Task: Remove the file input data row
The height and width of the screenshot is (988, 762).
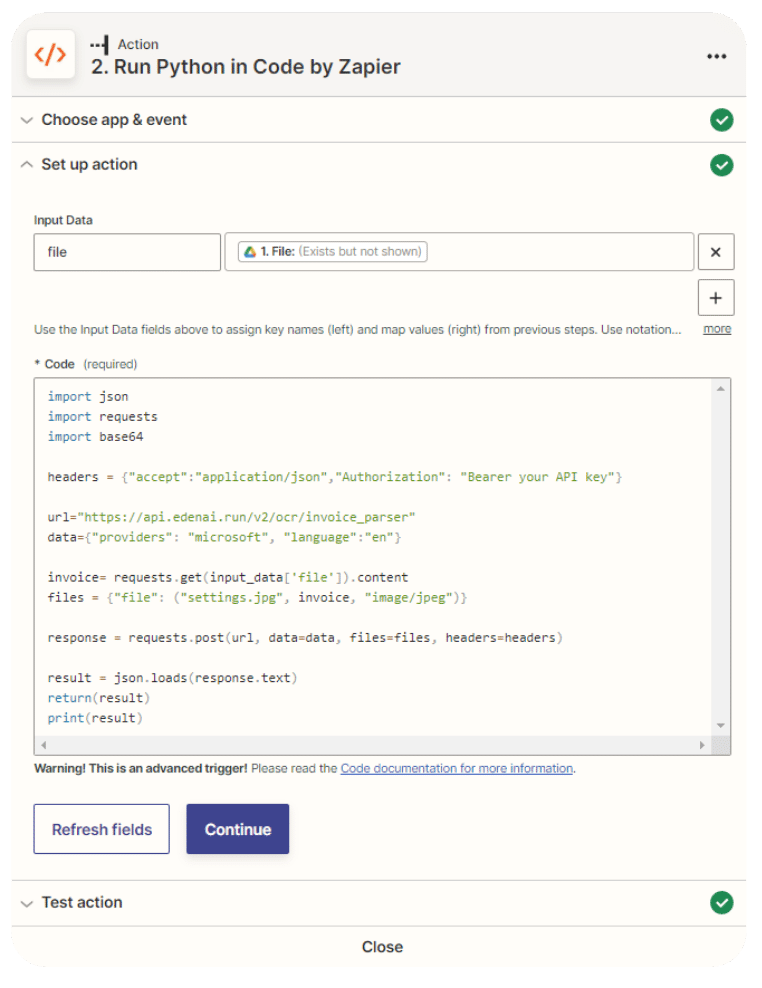Action: 715,252
